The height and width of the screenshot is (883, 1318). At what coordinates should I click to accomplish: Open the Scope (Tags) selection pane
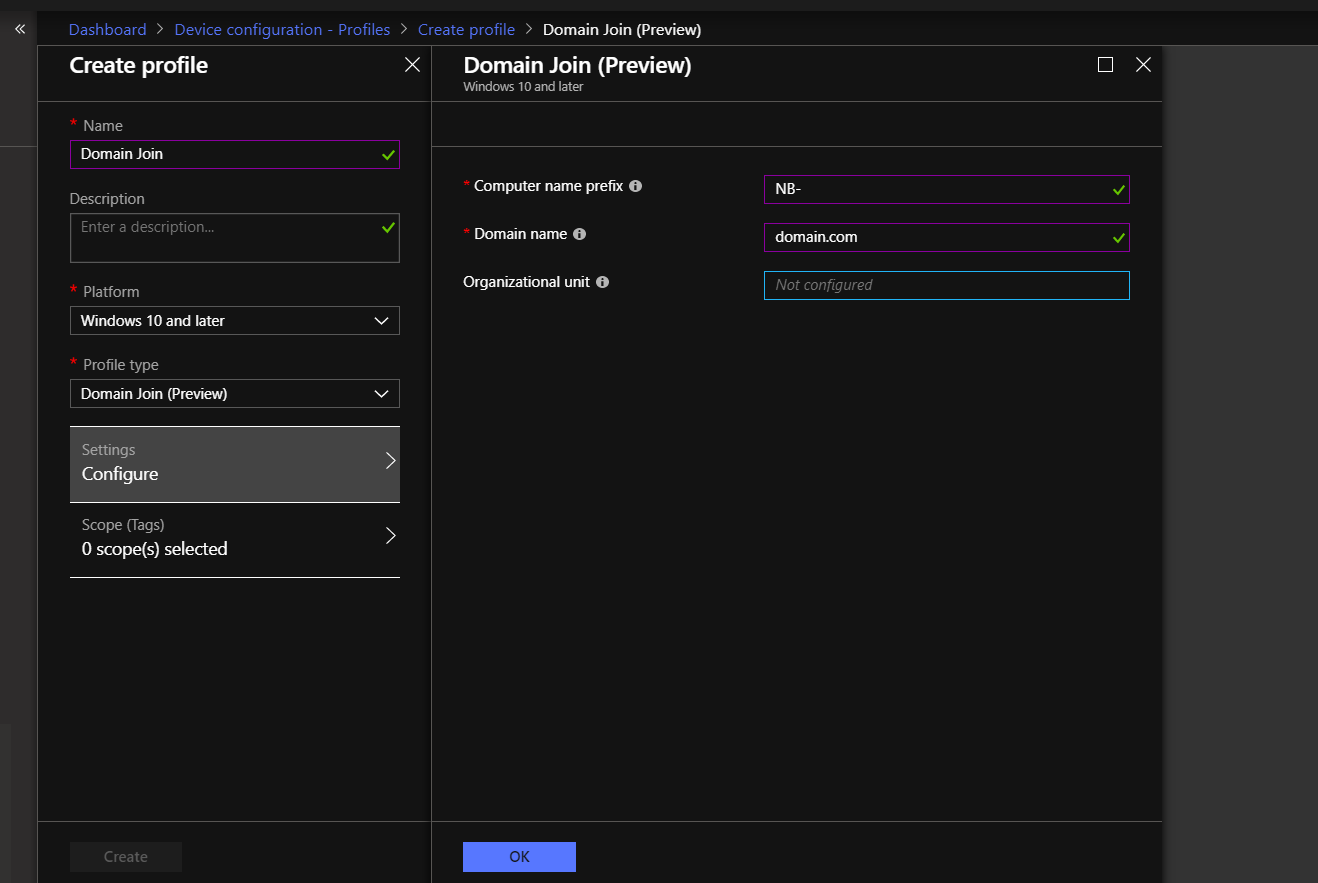[234, 537]
